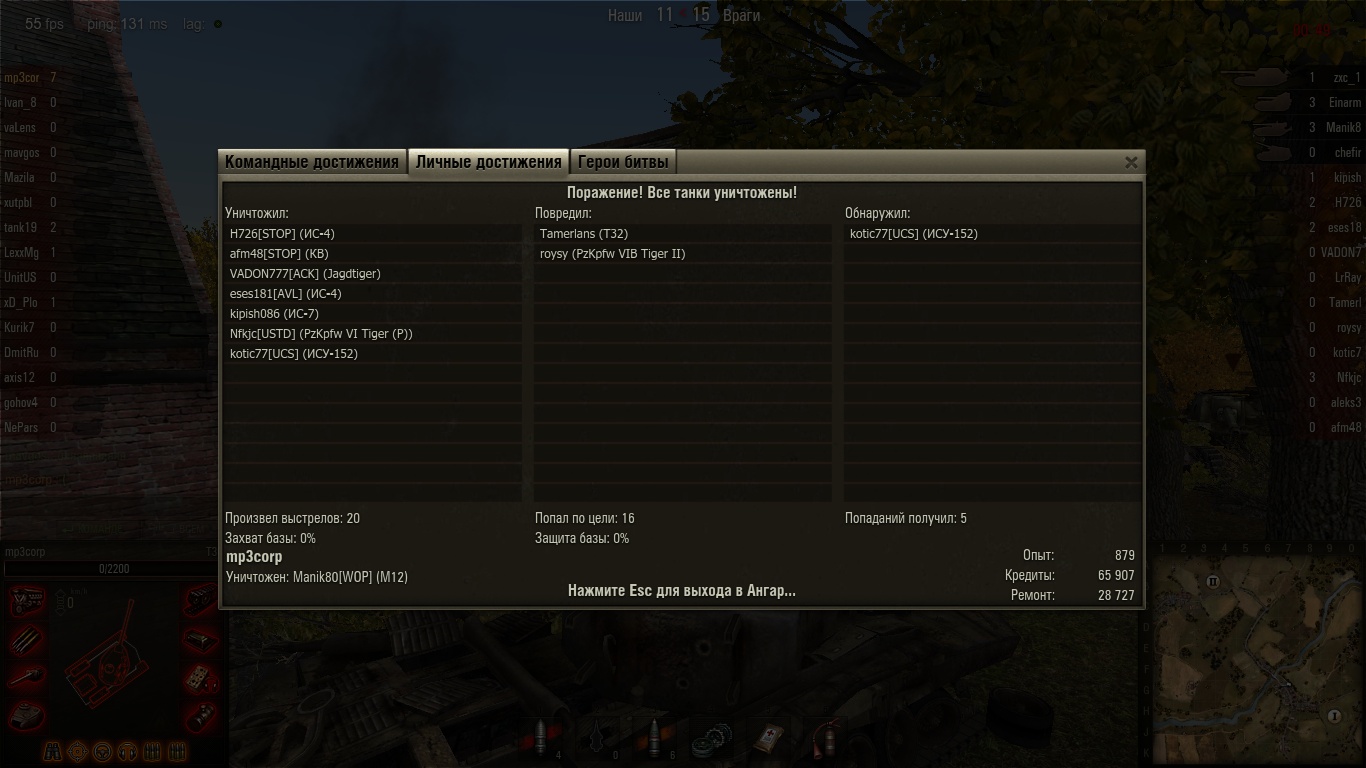
Task: Click the turret module damage icon
Action: tap(27, 716)
